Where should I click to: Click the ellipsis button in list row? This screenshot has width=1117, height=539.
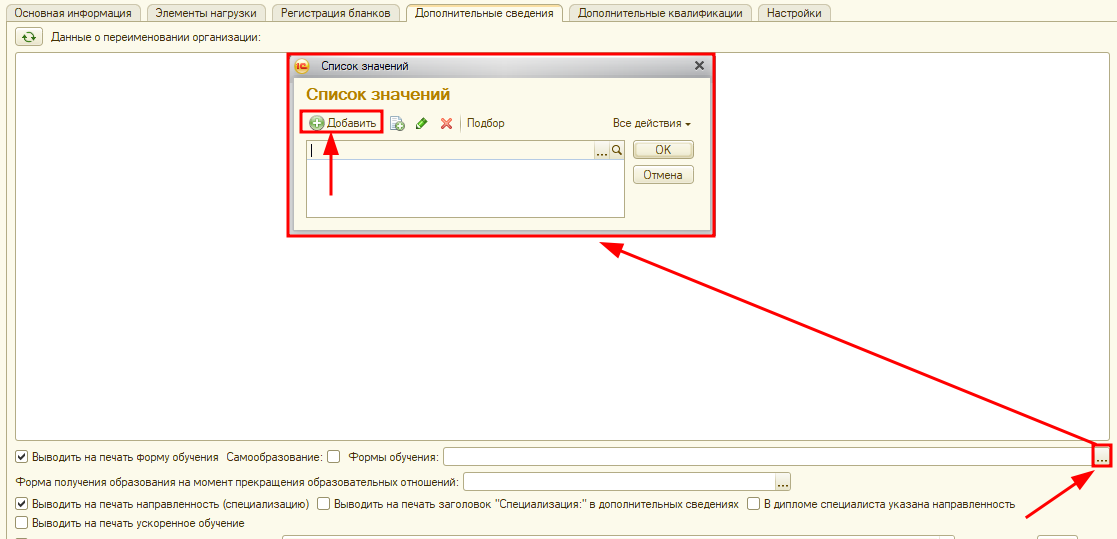tap(602, 151)
